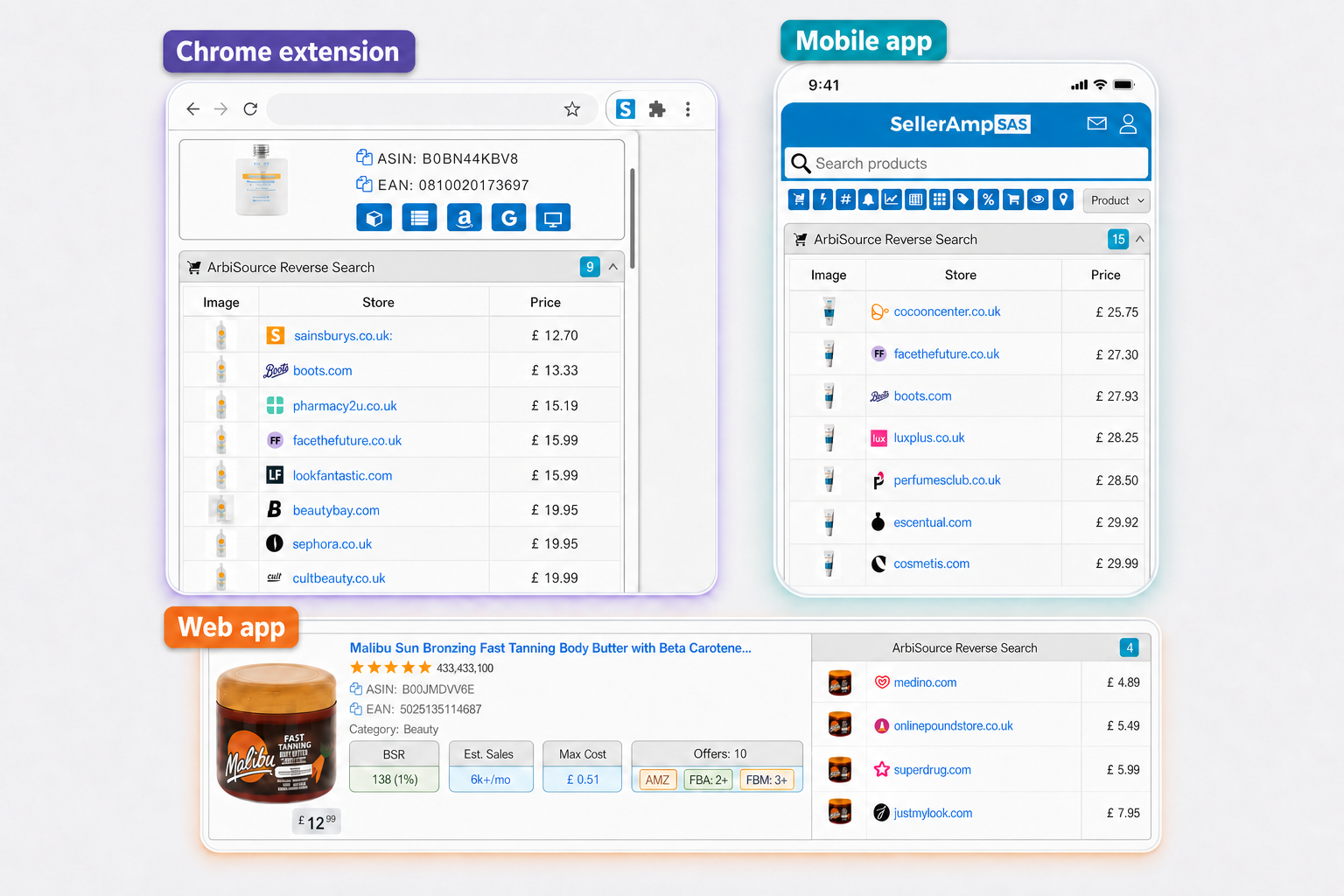1344x896 pixels.
Task: Click the Chrome extension panel scrollbar
Action: pos(632,219)
